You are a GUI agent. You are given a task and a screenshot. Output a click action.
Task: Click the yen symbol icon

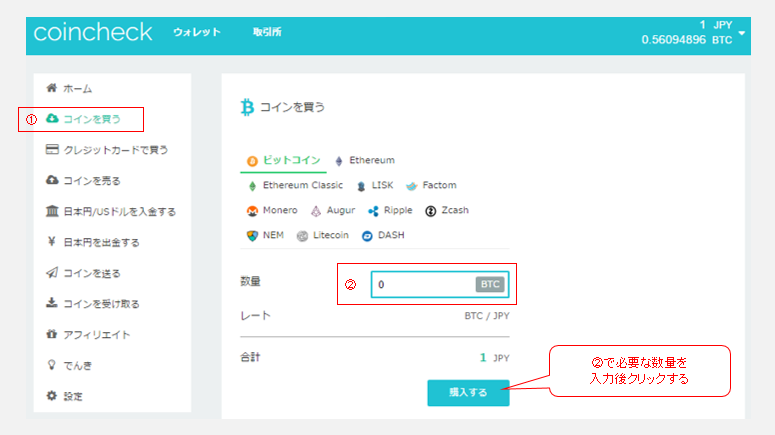pyautogui.click(x=51, y=241)
